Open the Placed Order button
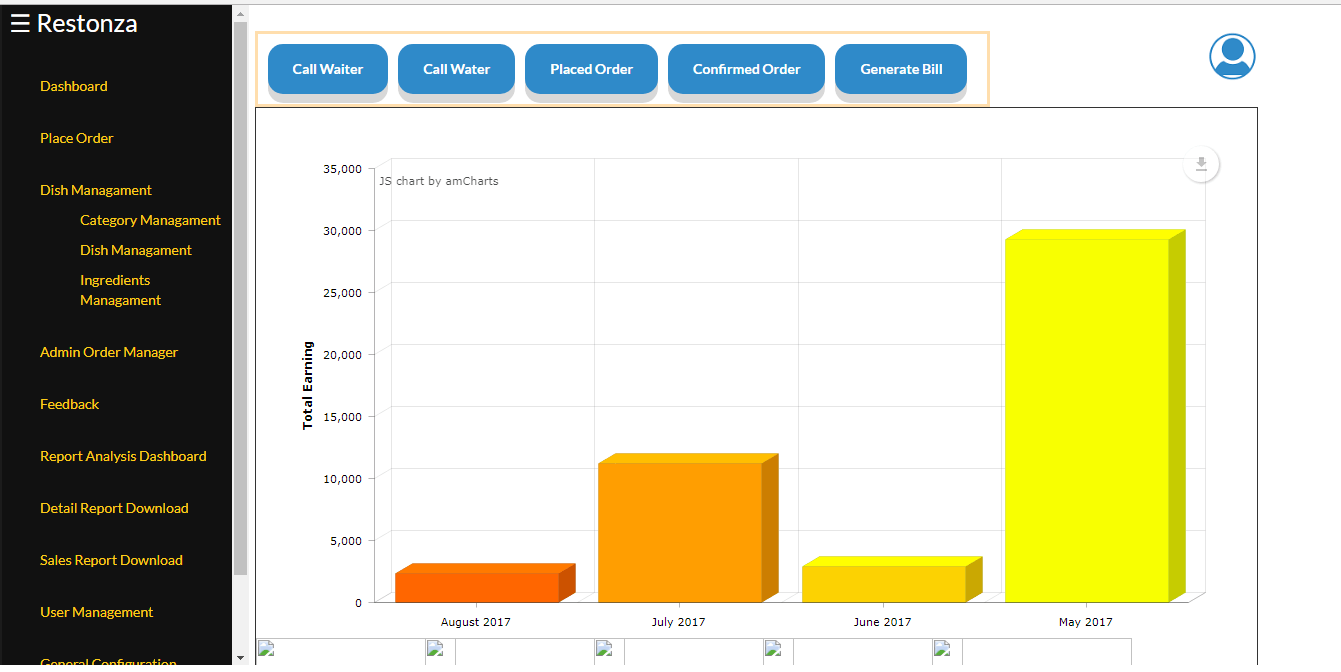 tap(591, 69)
